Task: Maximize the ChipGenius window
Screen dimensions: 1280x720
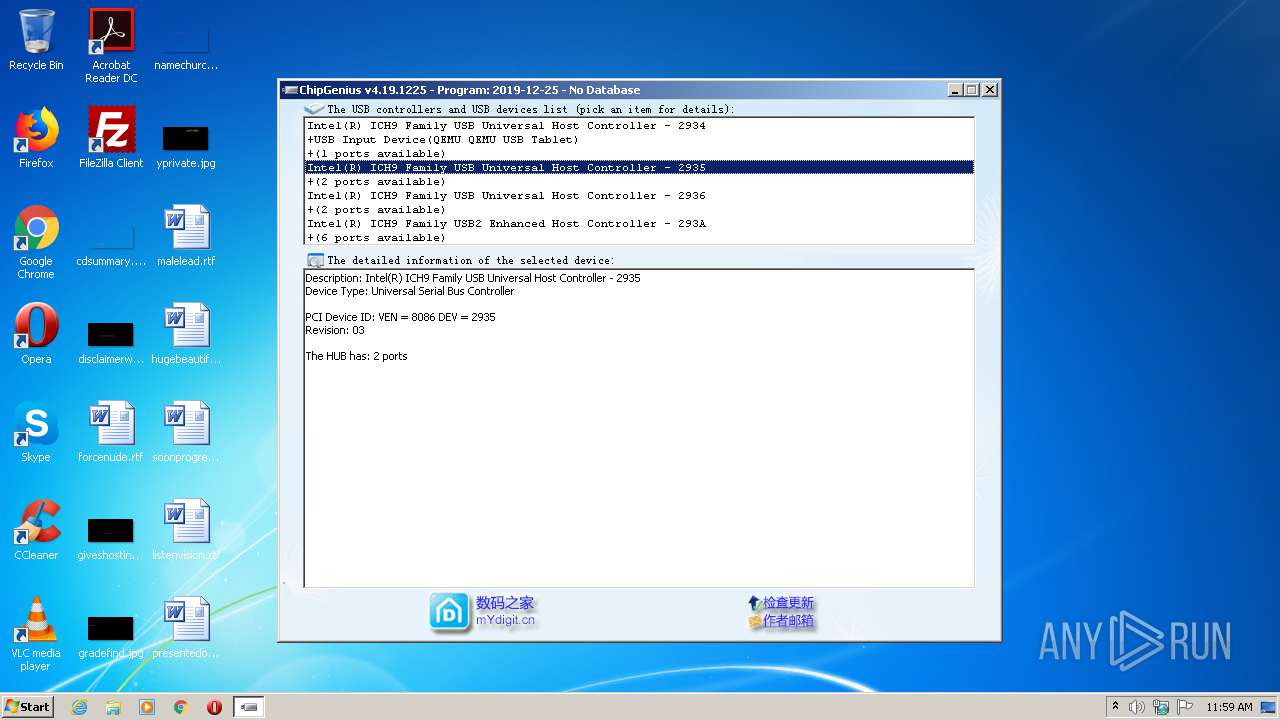Action: 971,90
